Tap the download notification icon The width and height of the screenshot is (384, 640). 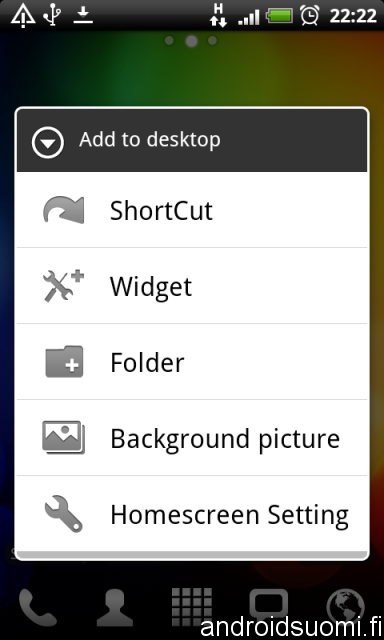(84, 16)
